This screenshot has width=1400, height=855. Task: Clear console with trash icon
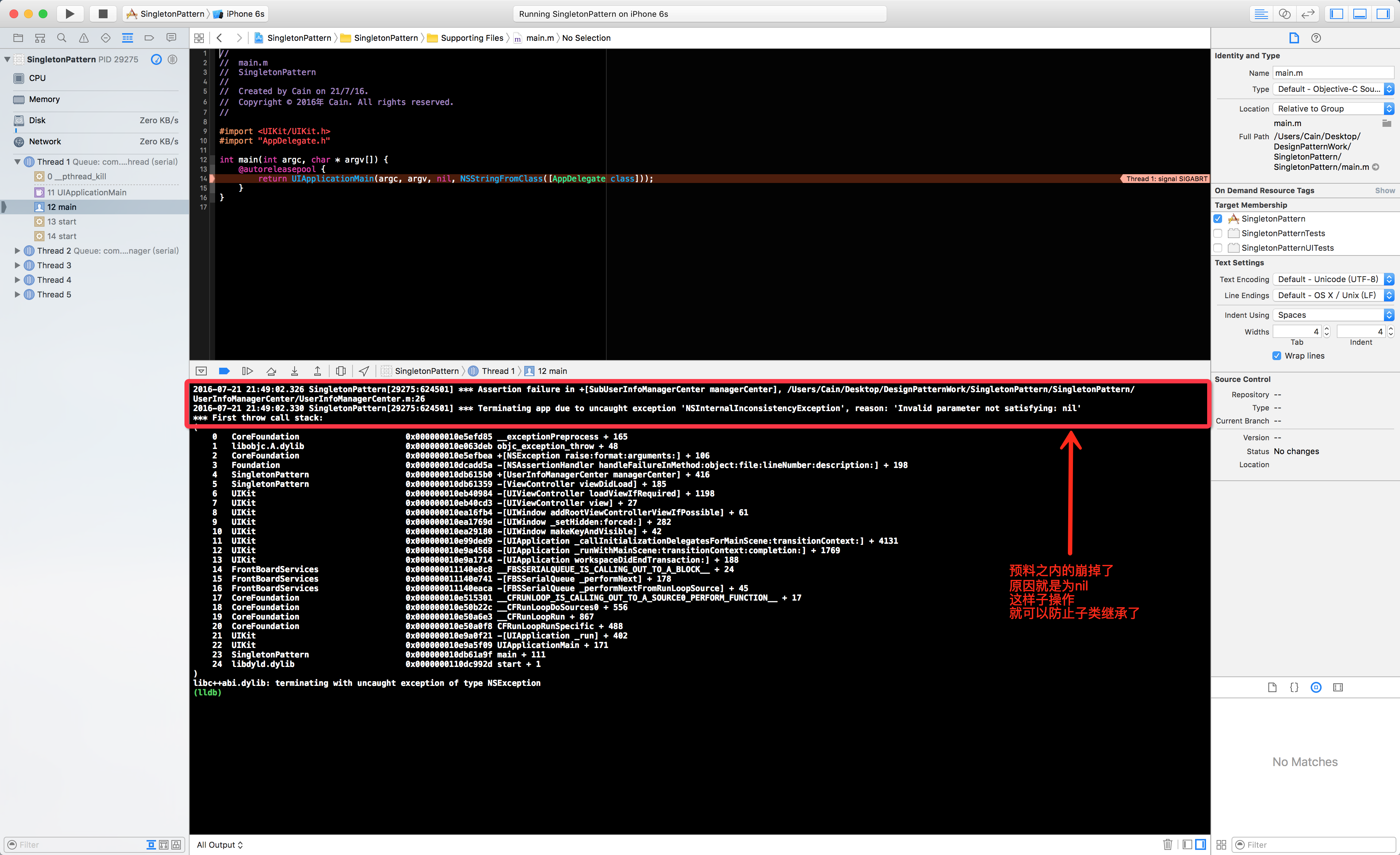tap(1168, 844)
